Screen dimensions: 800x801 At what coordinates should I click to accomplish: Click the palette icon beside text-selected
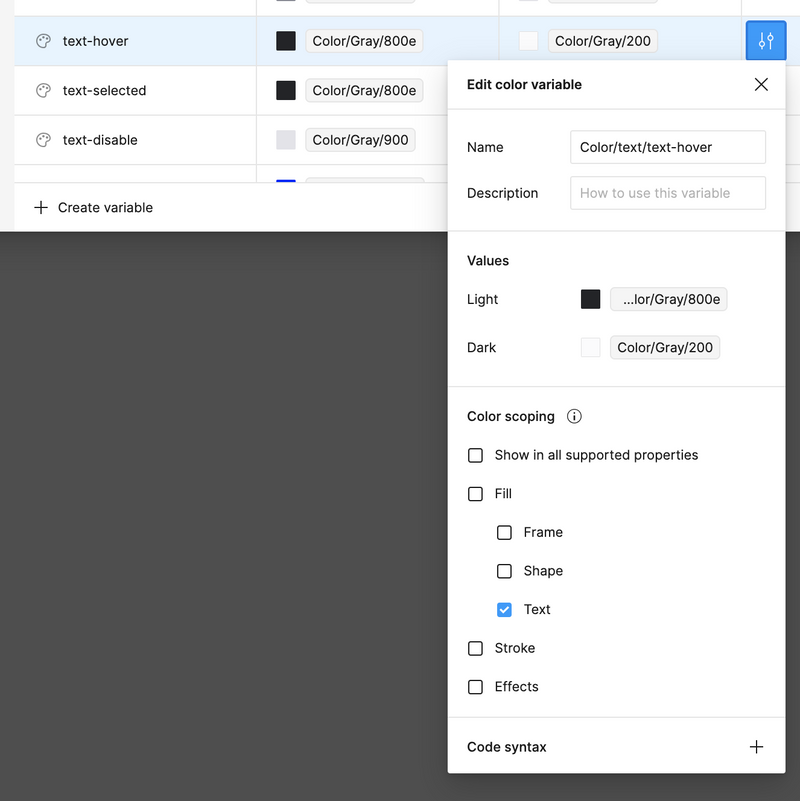pos(43,90)
